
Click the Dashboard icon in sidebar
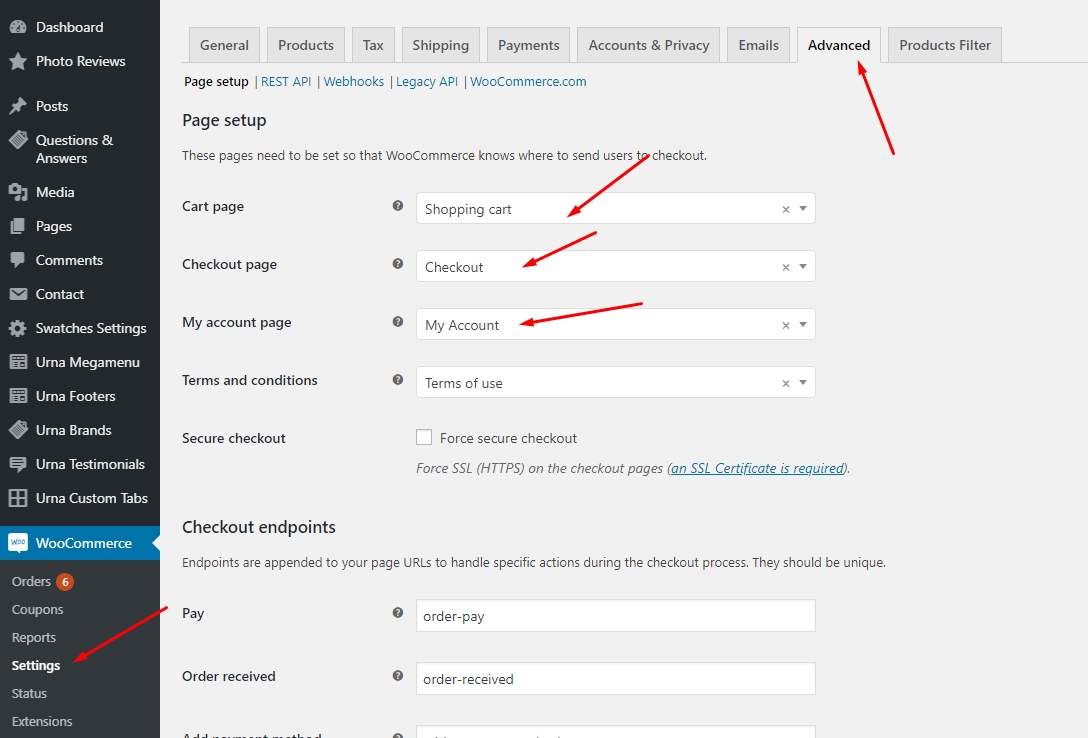click(17, 27)
